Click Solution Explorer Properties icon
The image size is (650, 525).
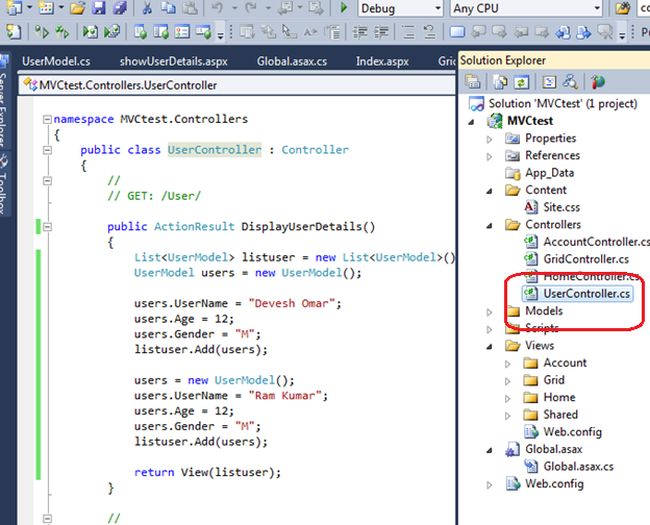[473, 82]
